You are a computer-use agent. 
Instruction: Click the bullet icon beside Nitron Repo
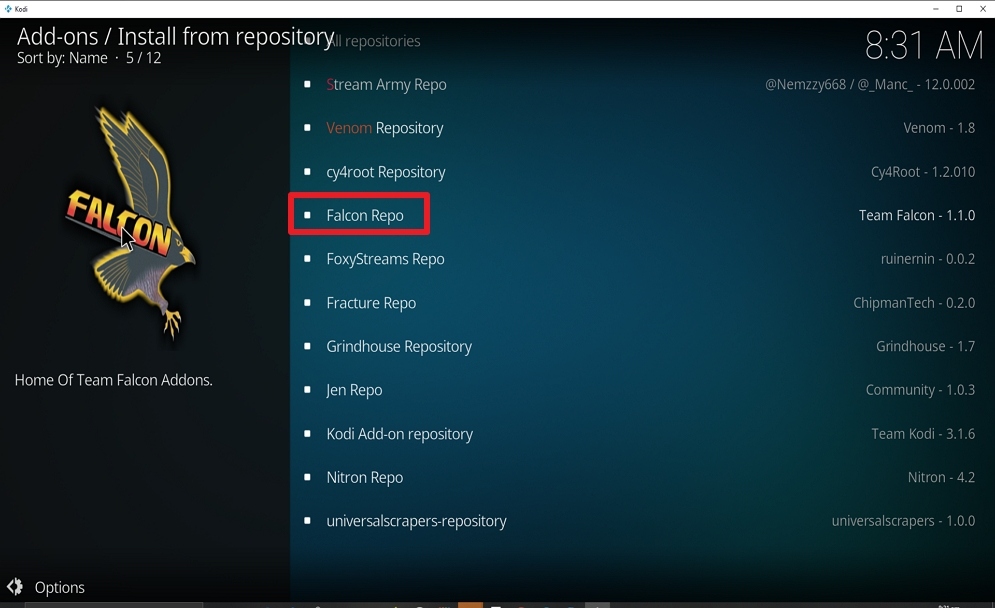point(307,477)
